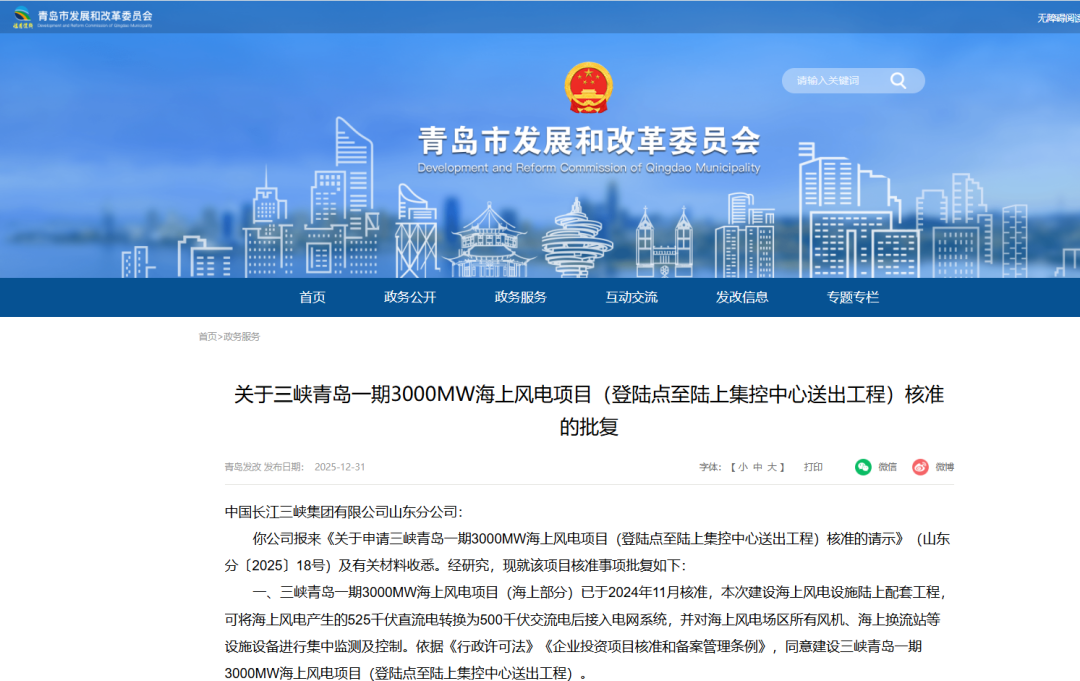Screen dimensions: 1080x681
Task: Switch to the 首页 tab
Action: pos(313,297)
